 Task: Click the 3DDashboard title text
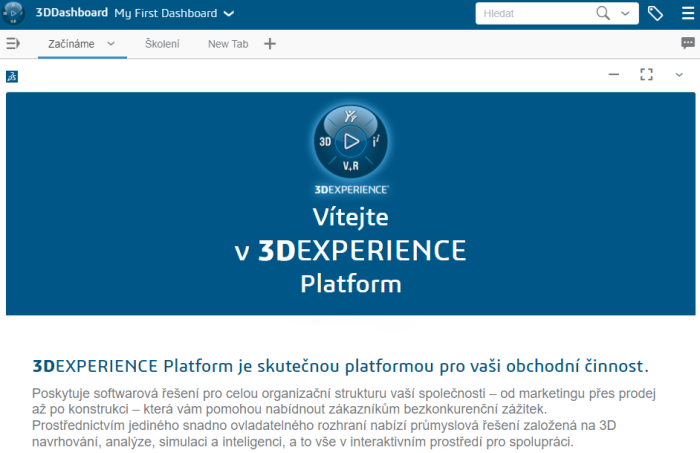71,12
